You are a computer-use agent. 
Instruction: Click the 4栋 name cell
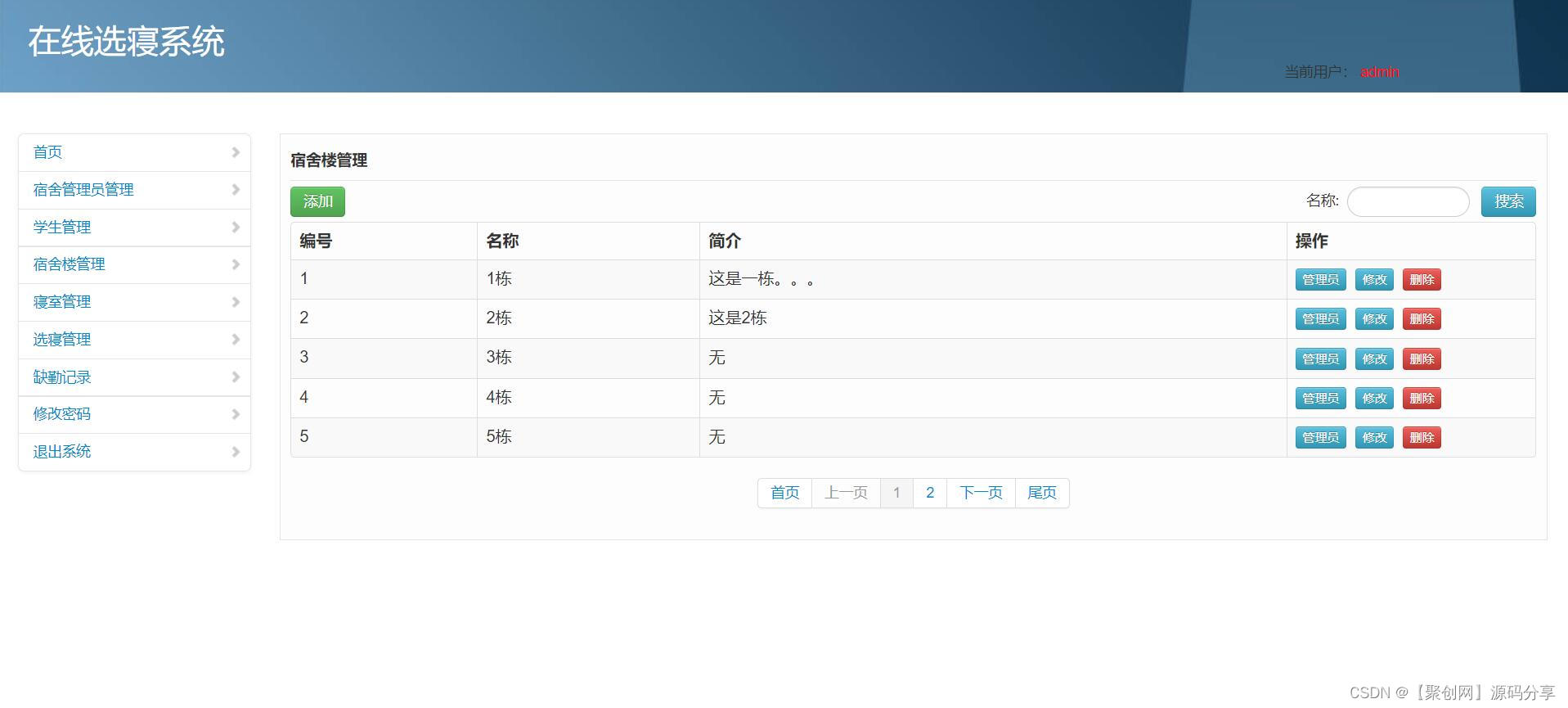coord(588,398)
